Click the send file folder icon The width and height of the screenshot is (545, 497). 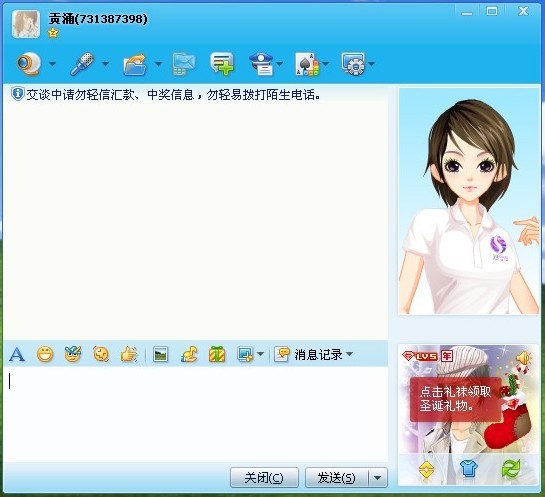pos(136,64)
